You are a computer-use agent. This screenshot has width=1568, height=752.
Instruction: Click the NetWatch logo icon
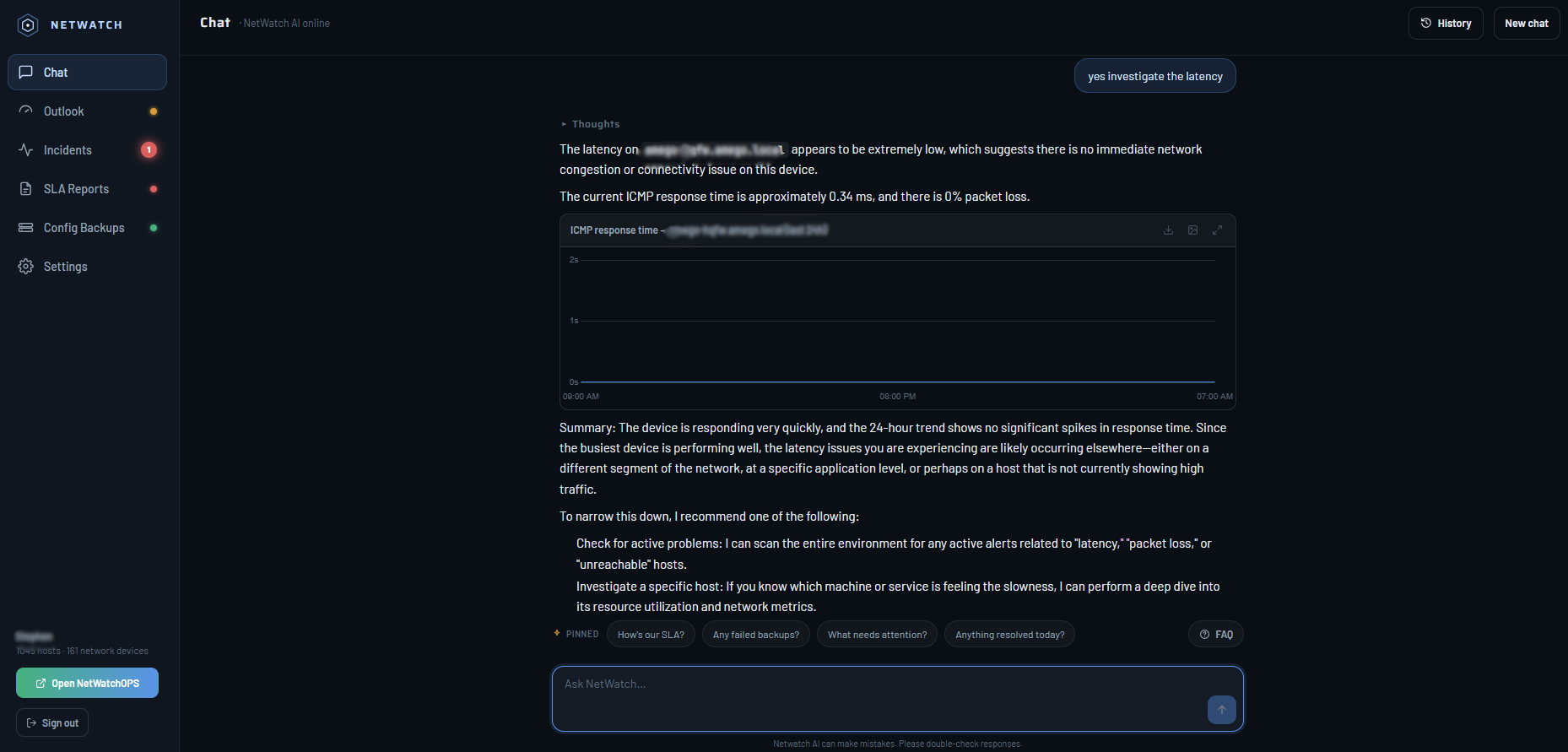coord(28,25)
